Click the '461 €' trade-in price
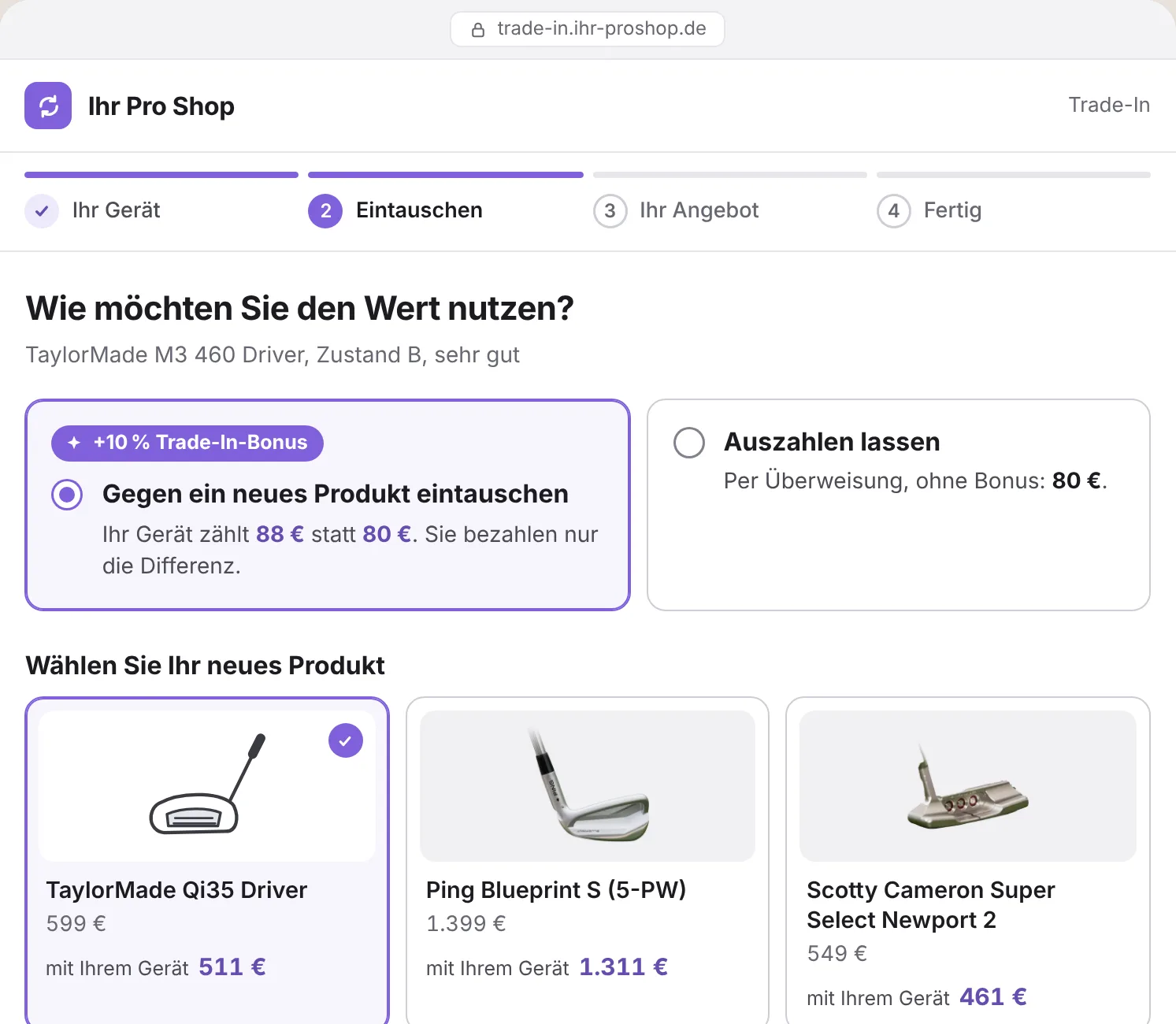Screen dimensions: 1176x1024 993,996
